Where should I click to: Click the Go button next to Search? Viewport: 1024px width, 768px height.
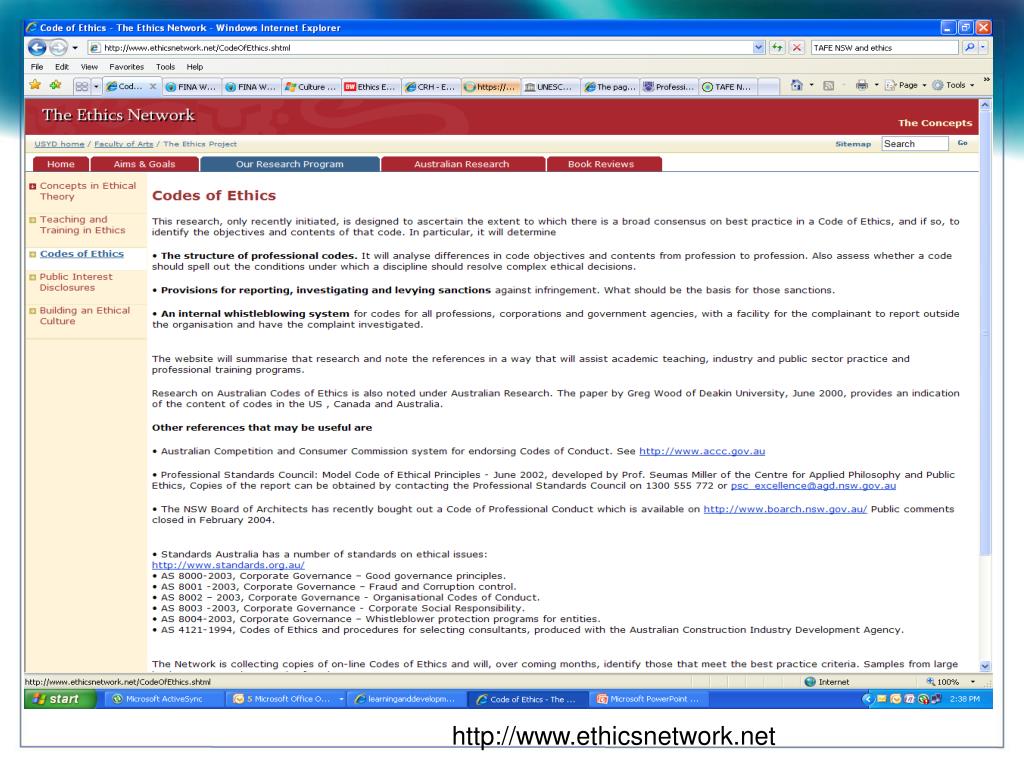coord(963,143)
